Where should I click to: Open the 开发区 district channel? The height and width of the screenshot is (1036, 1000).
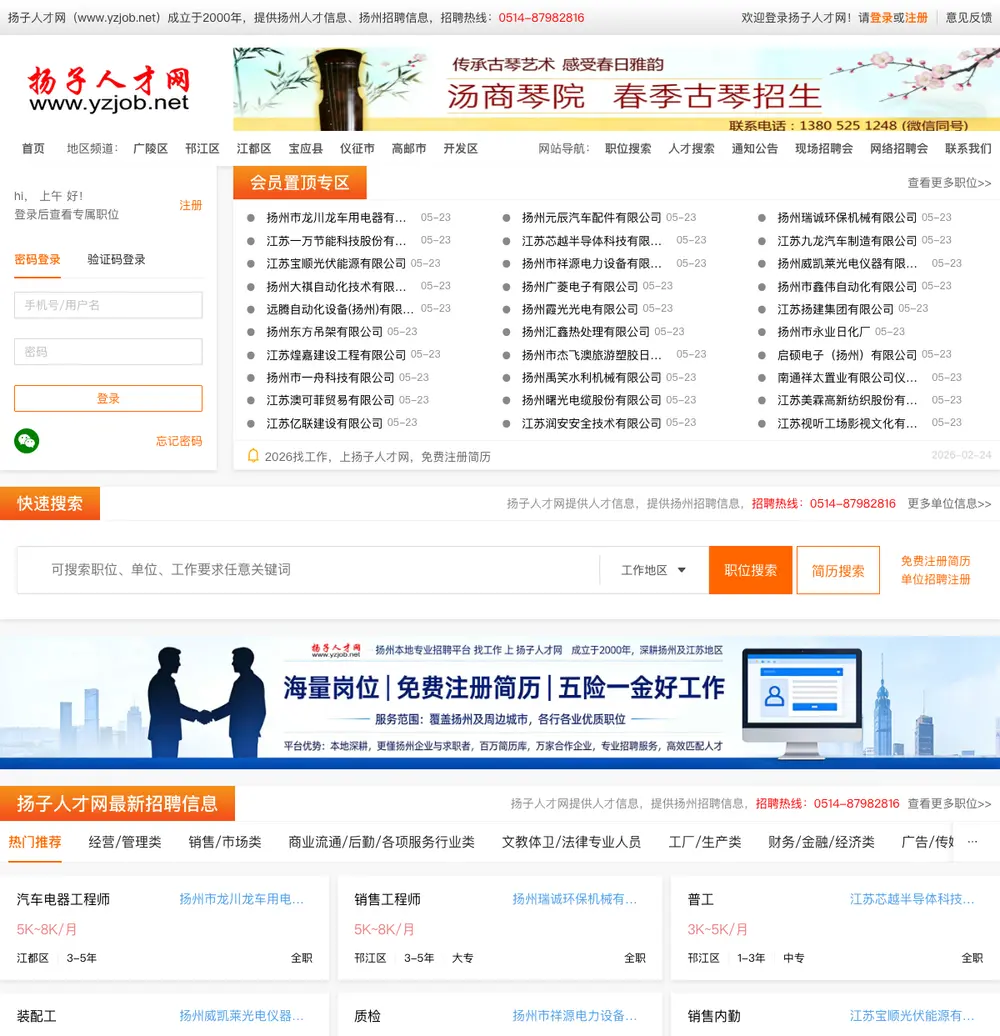pos(460,149)
